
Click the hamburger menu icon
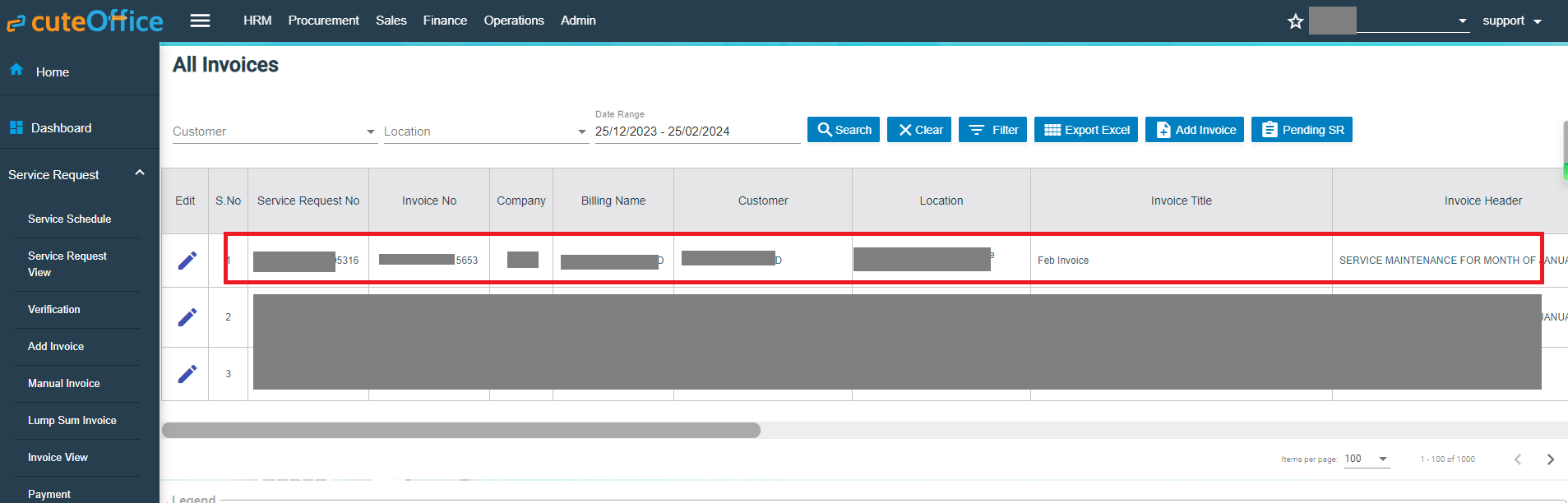tap(200, 21)
